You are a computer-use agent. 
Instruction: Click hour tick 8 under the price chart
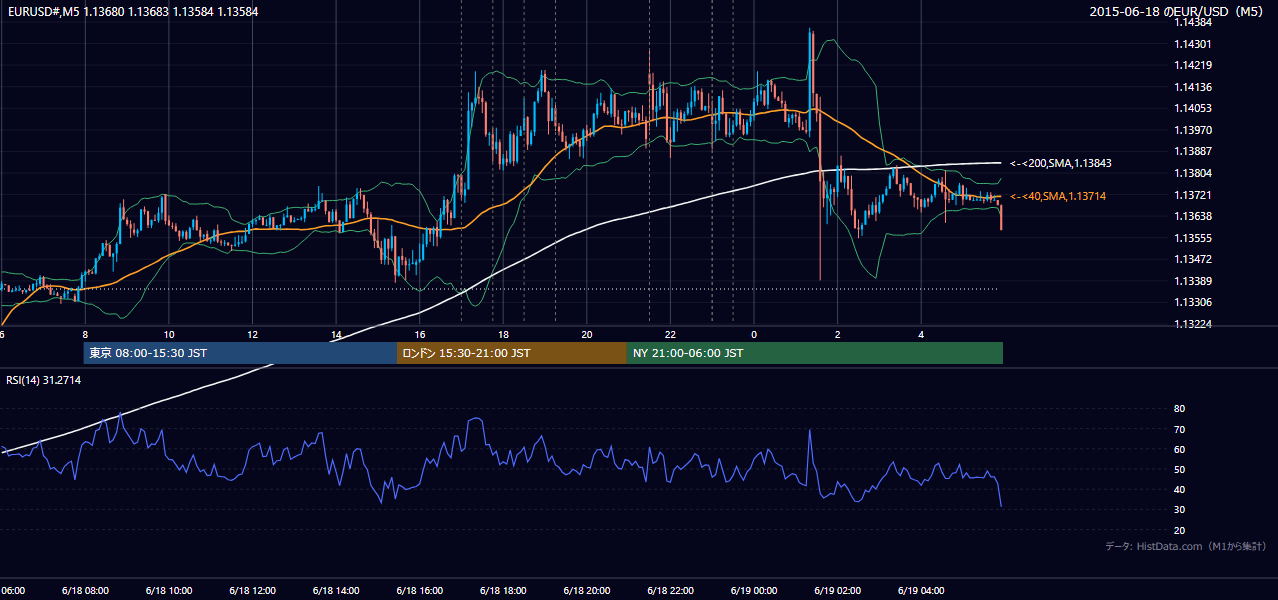85,334
